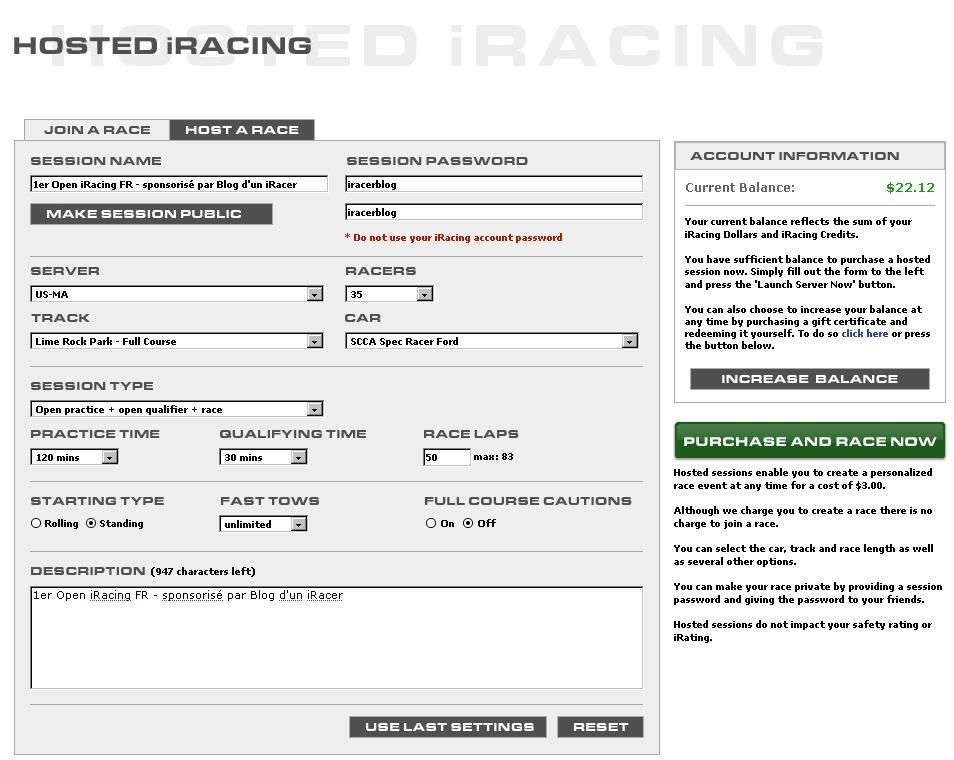Click the password warning text in red
This screenshot has width=954, height=760.
(454, 238)
